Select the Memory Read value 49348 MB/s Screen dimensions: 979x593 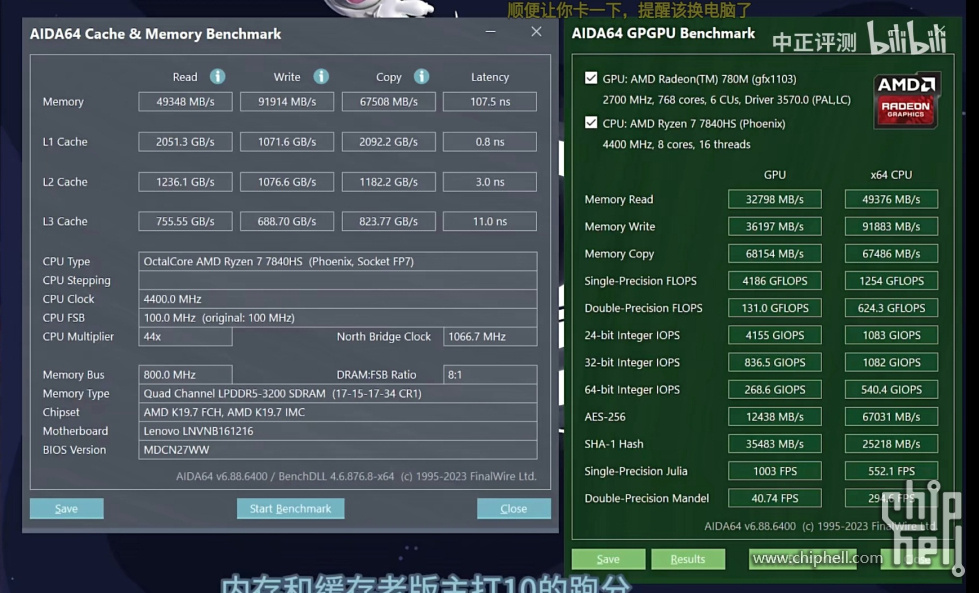tap(185, 102)
